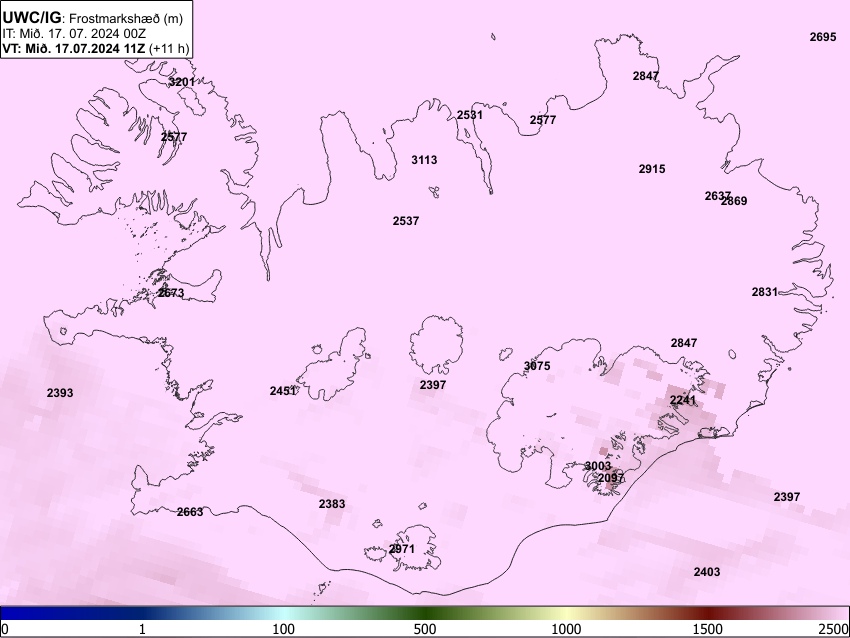
Task: Click the freezing level value 2383
Action: click(332, 504)
